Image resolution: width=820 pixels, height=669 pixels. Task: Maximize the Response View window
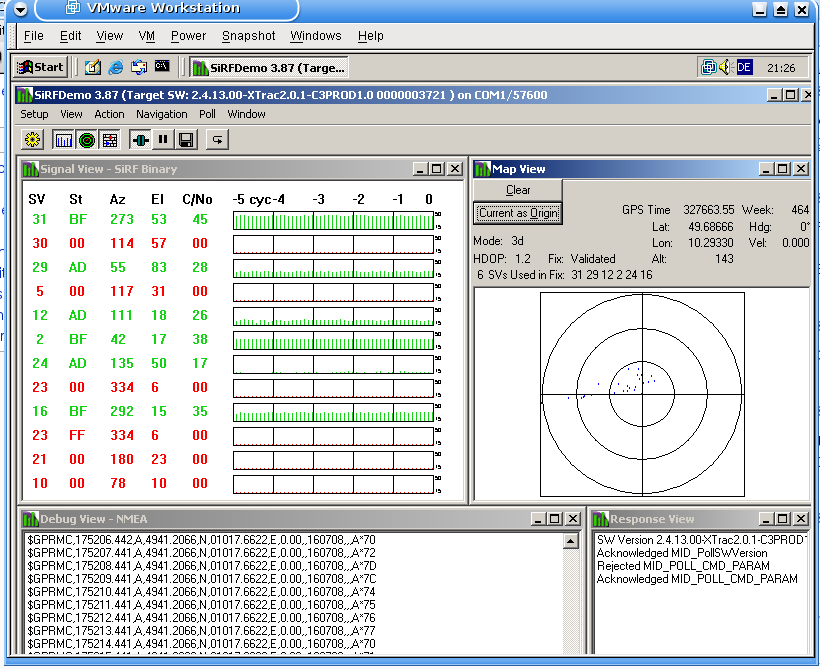782,518
